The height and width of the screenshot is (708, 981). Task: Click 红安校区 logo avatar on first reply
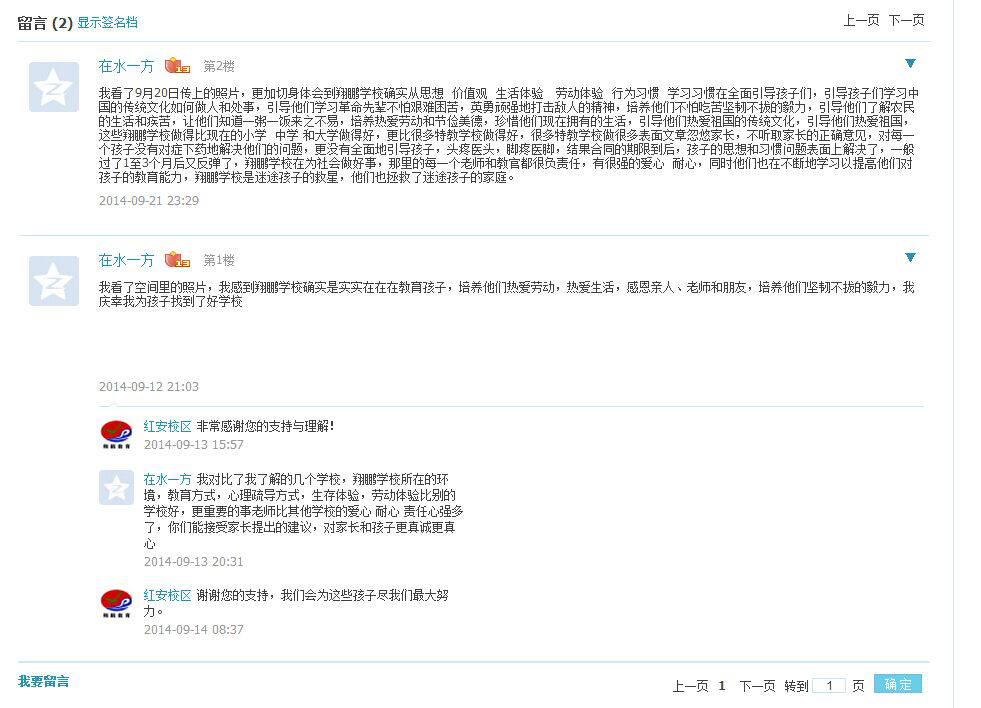[116, 434]
